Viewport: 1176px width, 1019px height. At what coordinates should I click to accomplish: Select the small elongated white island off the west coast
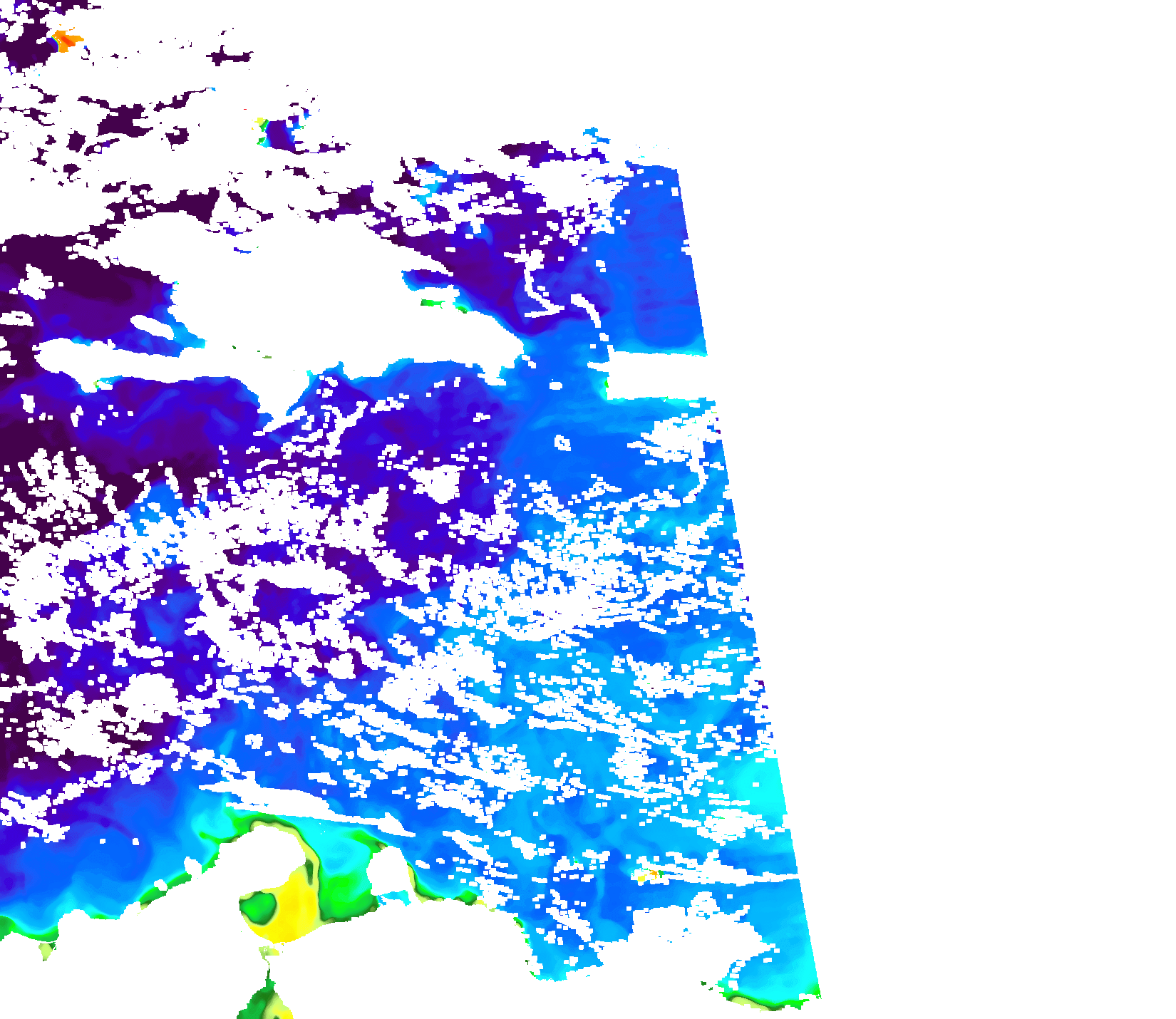click(151, 326)
